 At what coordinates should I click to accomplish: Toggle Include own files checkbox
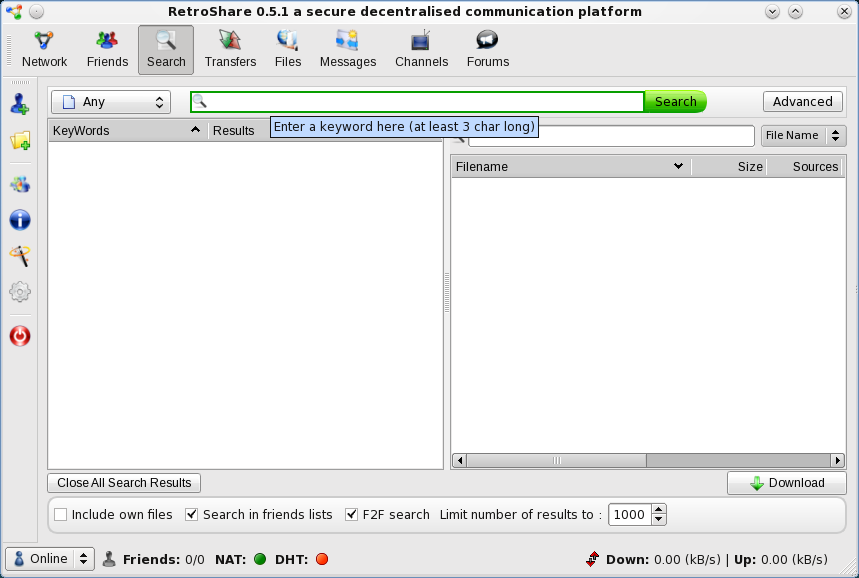61,514
